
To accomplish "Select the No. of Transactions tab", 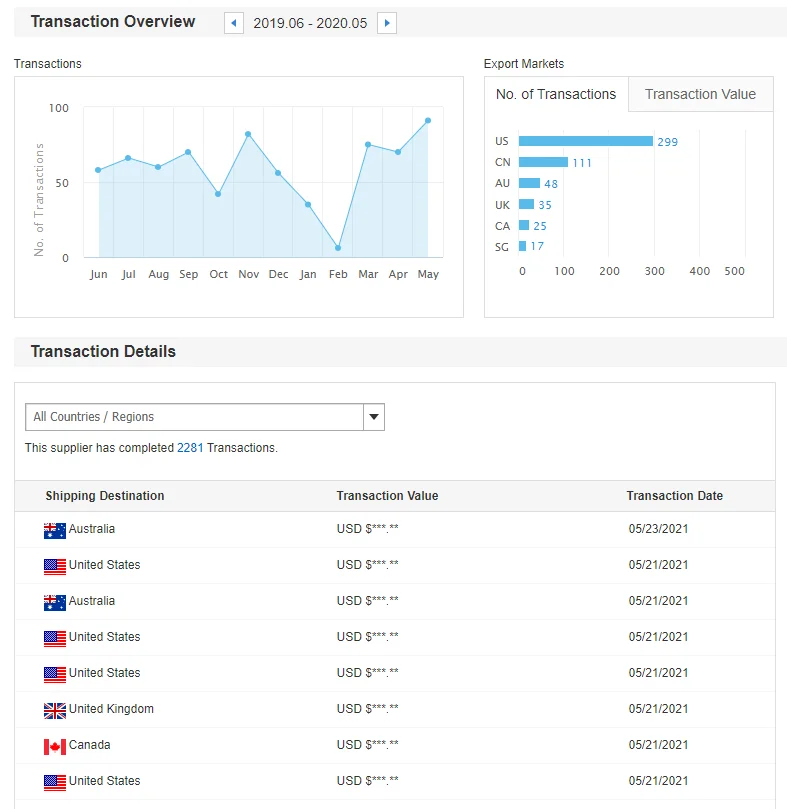I will pos(556,94).
